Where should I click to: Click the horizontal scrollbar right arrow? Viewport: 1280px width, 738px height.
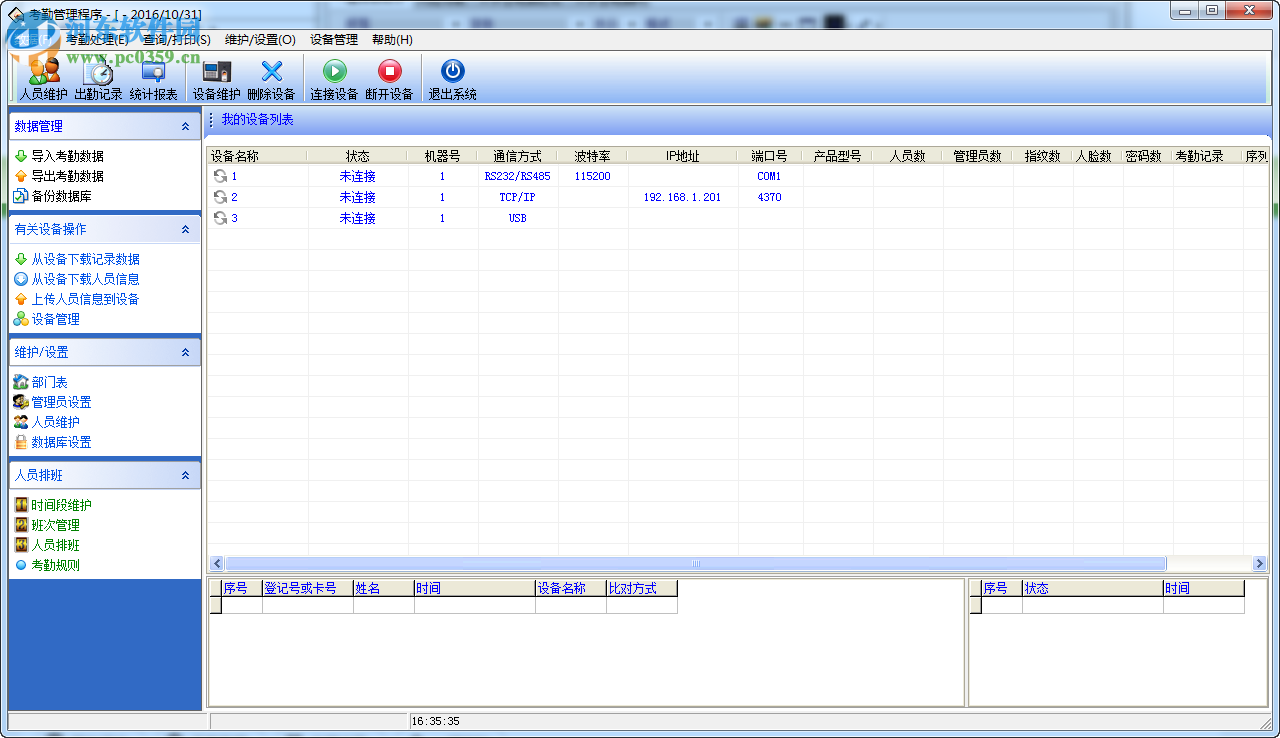(x=1261, y=562)
